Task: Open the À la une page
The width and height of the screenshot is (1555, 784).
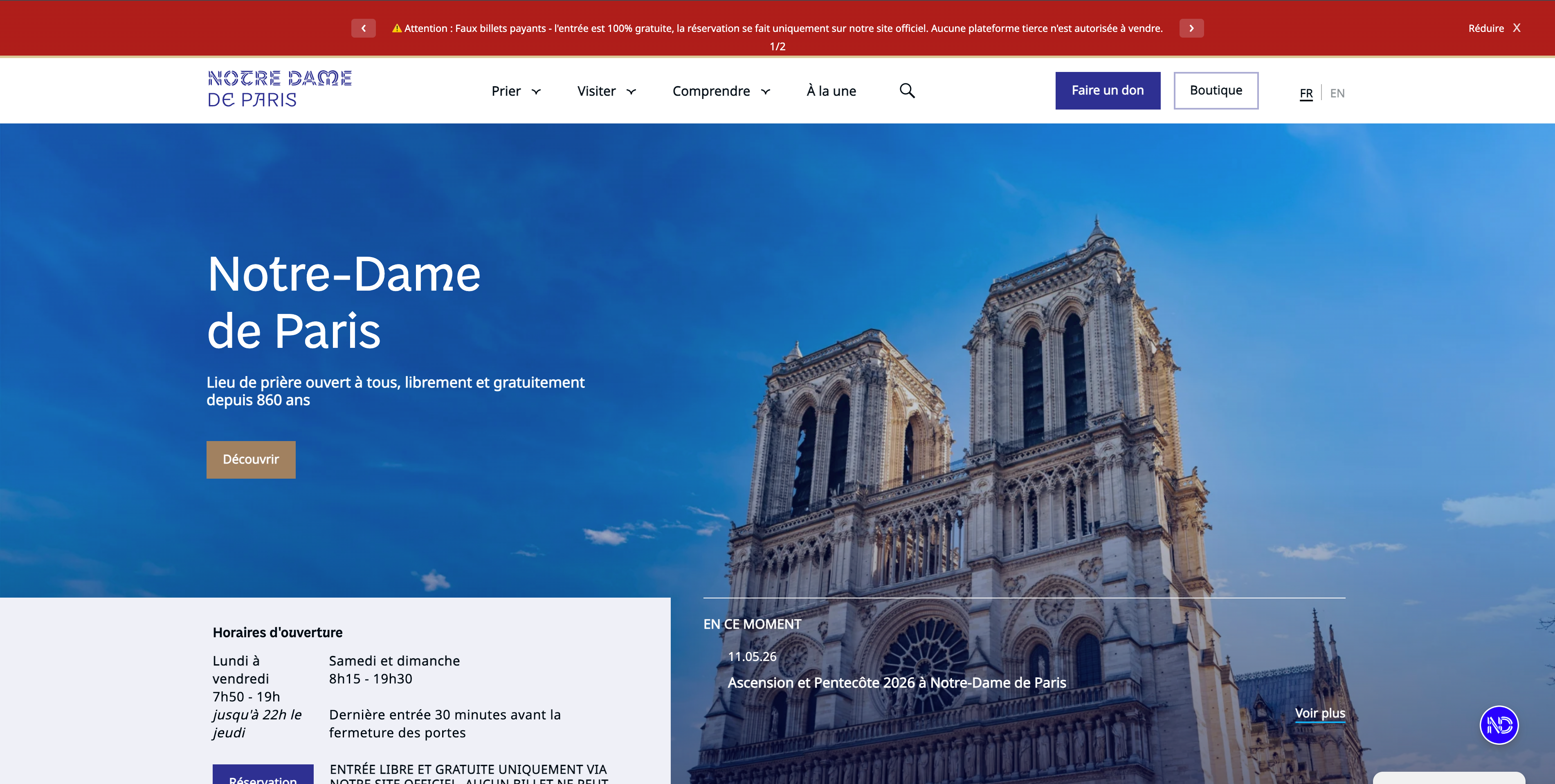Action: click(x=831, y=91)
